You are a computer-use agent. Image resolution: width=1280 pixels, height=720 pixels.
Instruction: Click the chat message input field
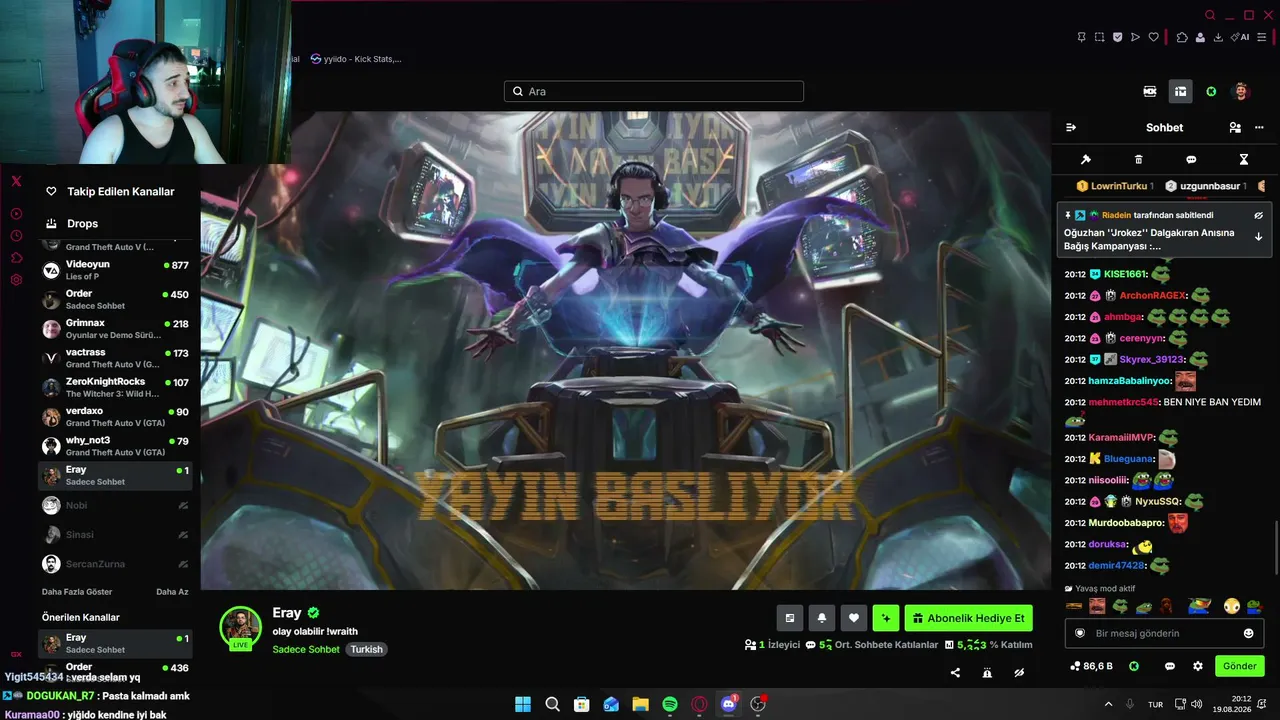pyautogui.click(x=1164, y=633)
